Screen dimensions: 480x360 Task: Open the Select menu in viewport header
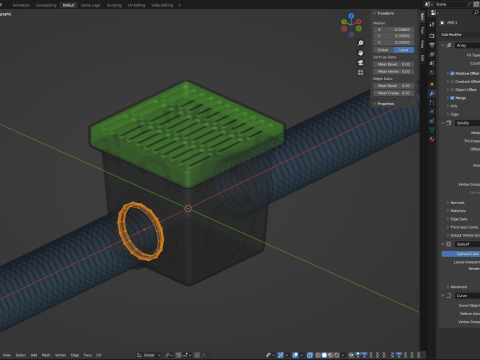tap(21, 355)
